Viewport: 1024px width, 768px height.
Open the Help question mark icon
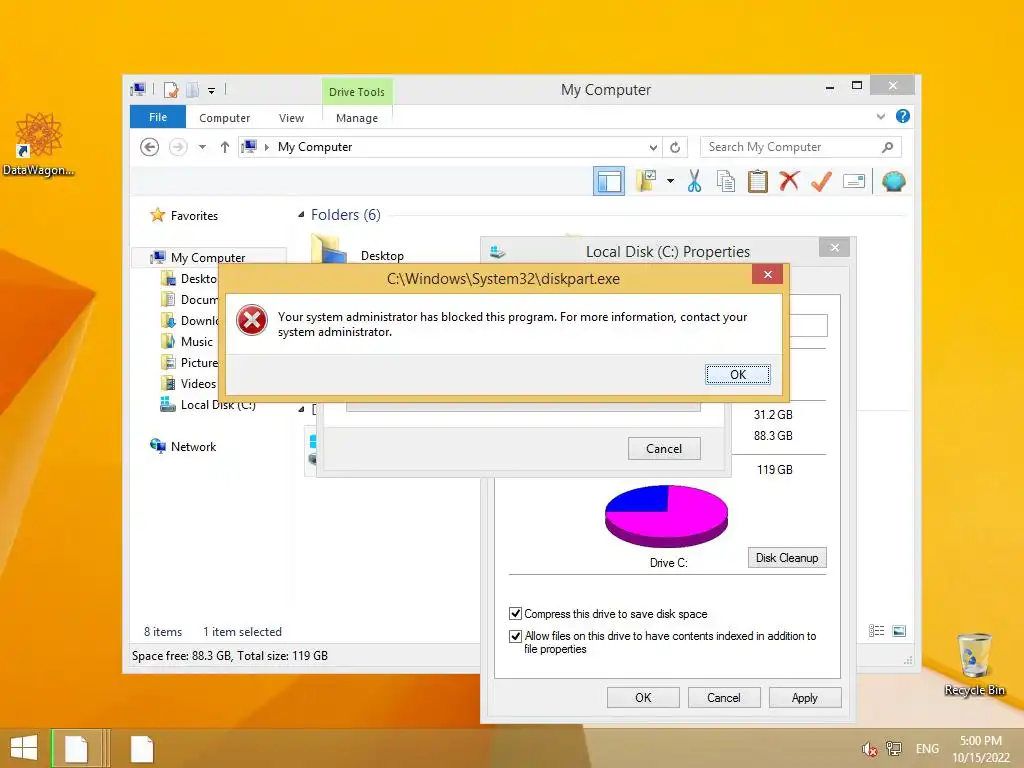tap(903, 116)
